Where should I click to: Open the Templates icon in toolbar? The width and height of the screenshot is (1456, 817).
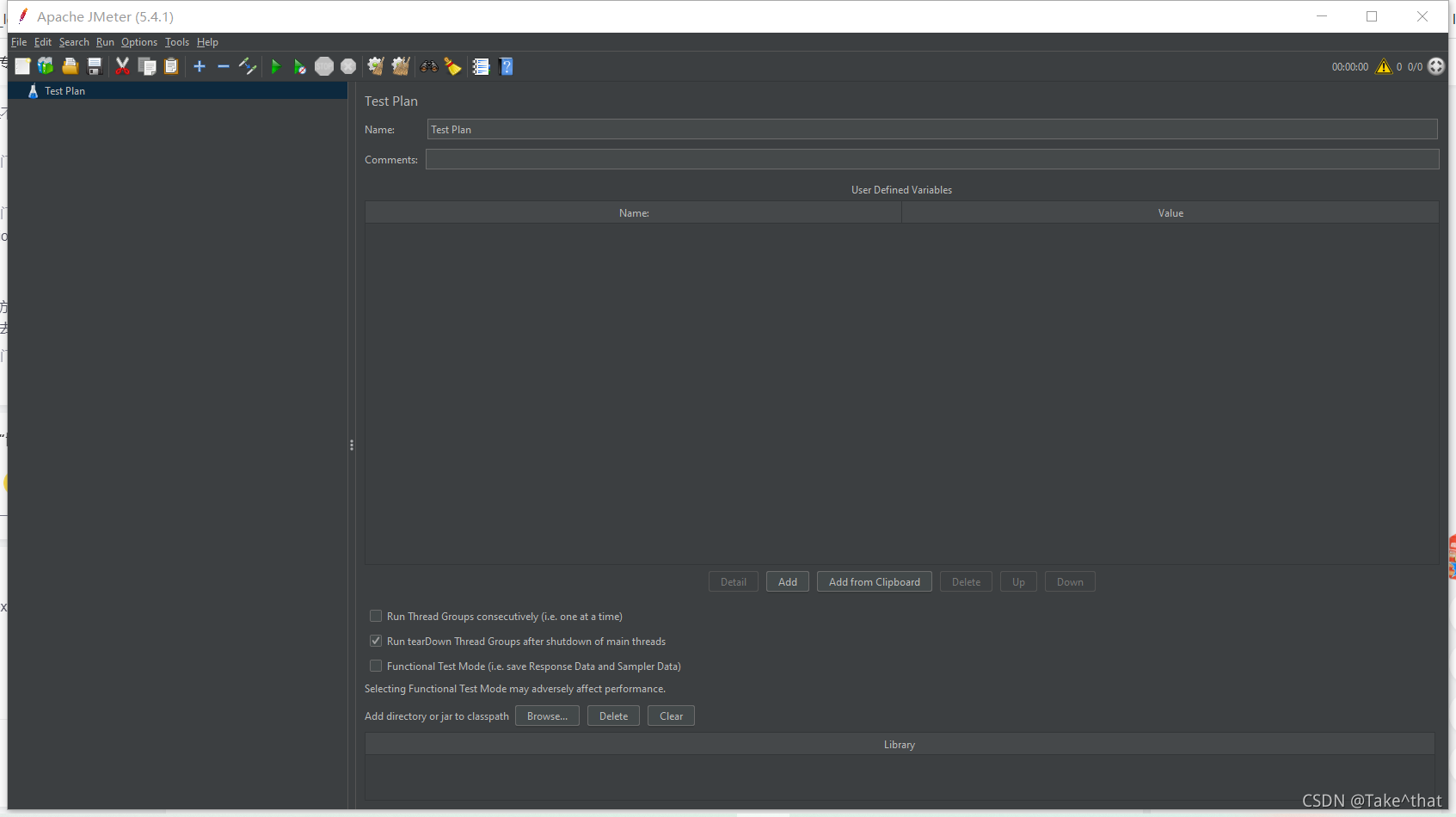(46, 66)
